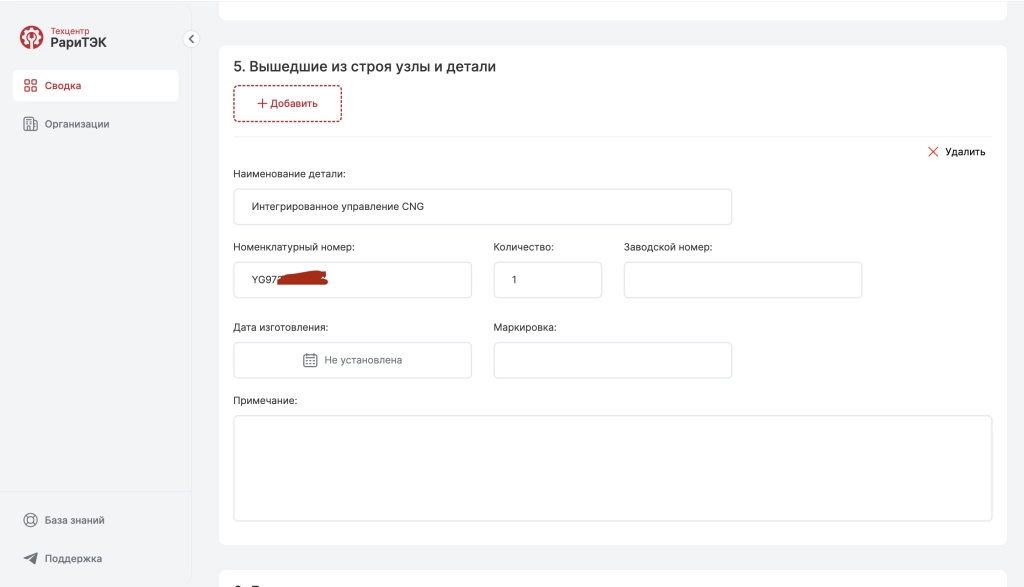Click the Количество input showing 1

547,279
